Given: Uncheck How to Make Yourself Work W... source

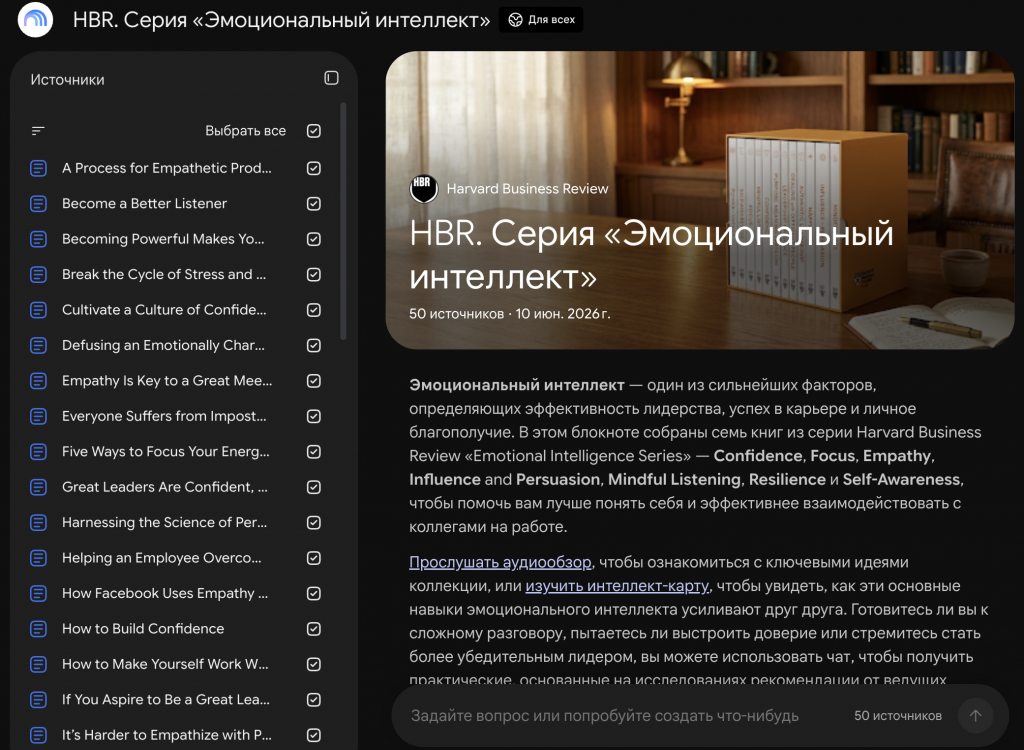Looking at the screenshot, I should [313, 664].
